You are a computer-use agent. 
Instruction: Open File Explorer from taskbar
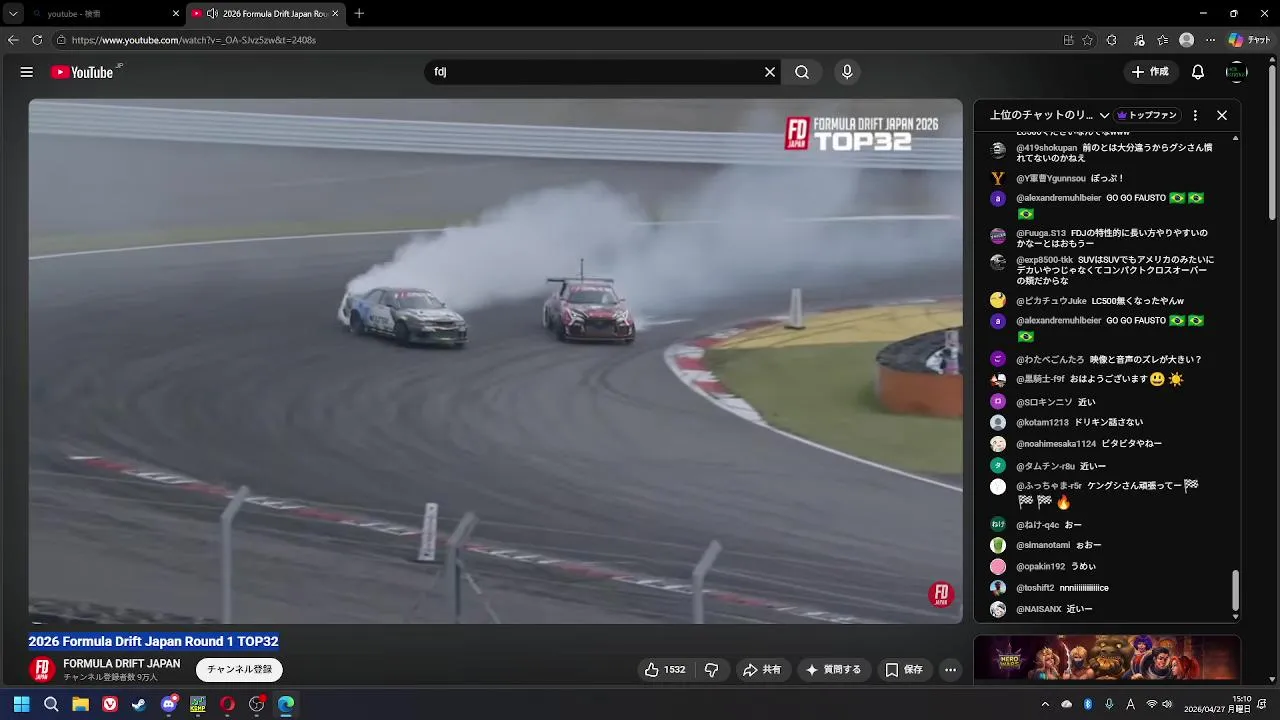[80, 704]
